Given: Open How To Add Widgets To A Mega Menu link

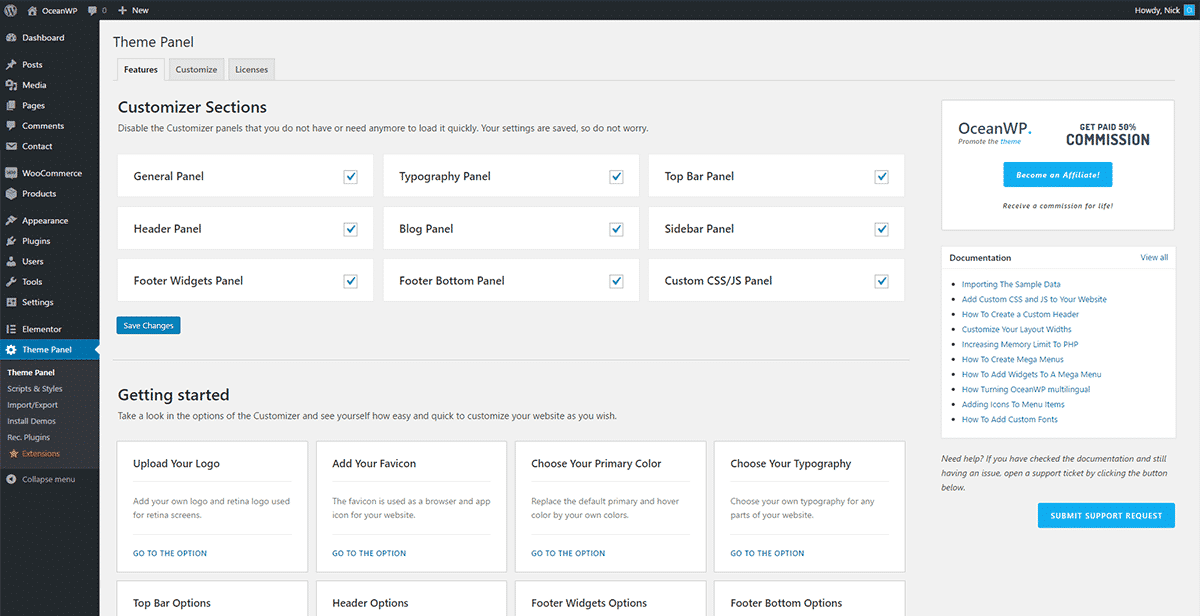Looking at the screenshot, I should click(1031, 375).
